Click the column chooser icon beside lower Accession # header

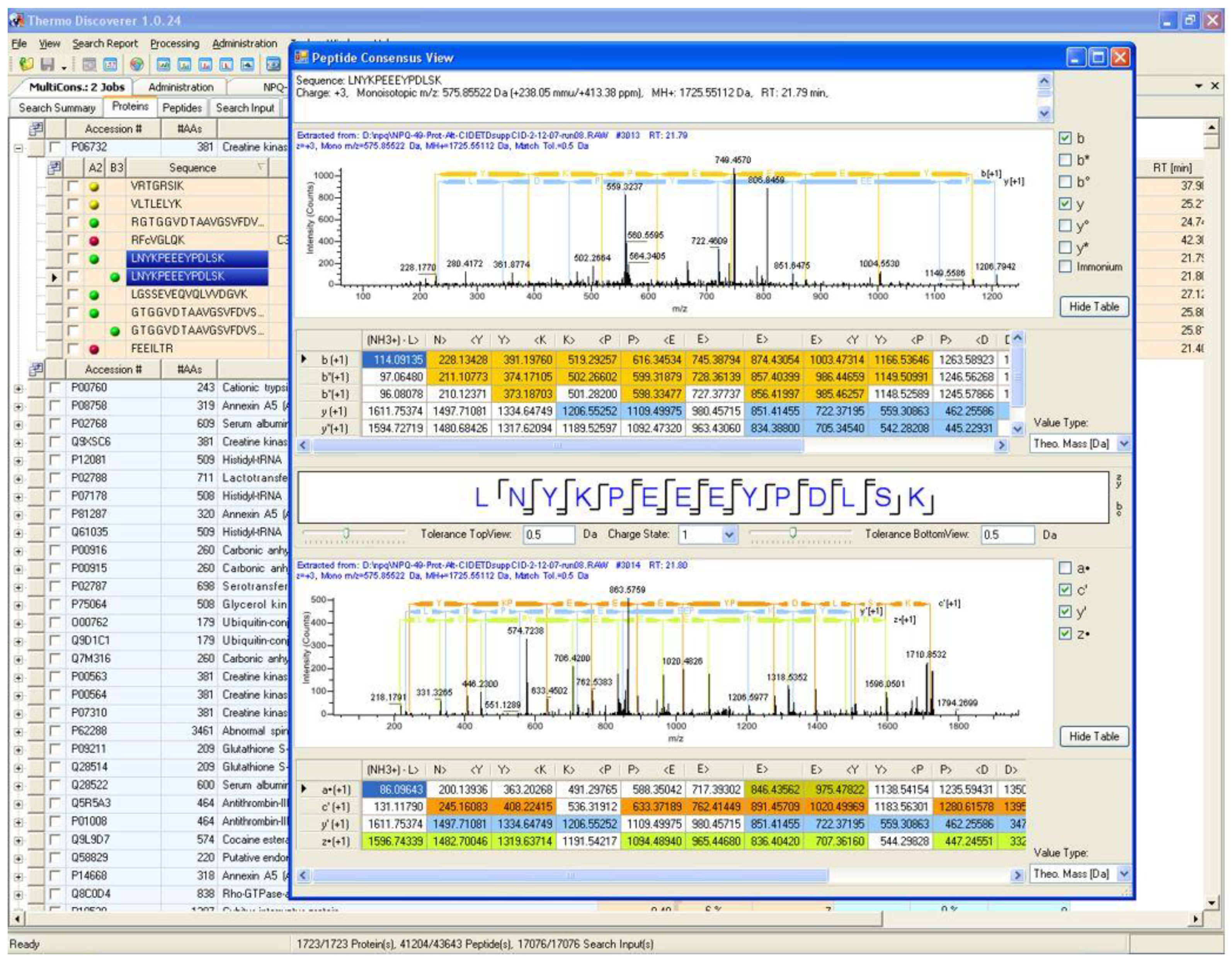point(36,370)
